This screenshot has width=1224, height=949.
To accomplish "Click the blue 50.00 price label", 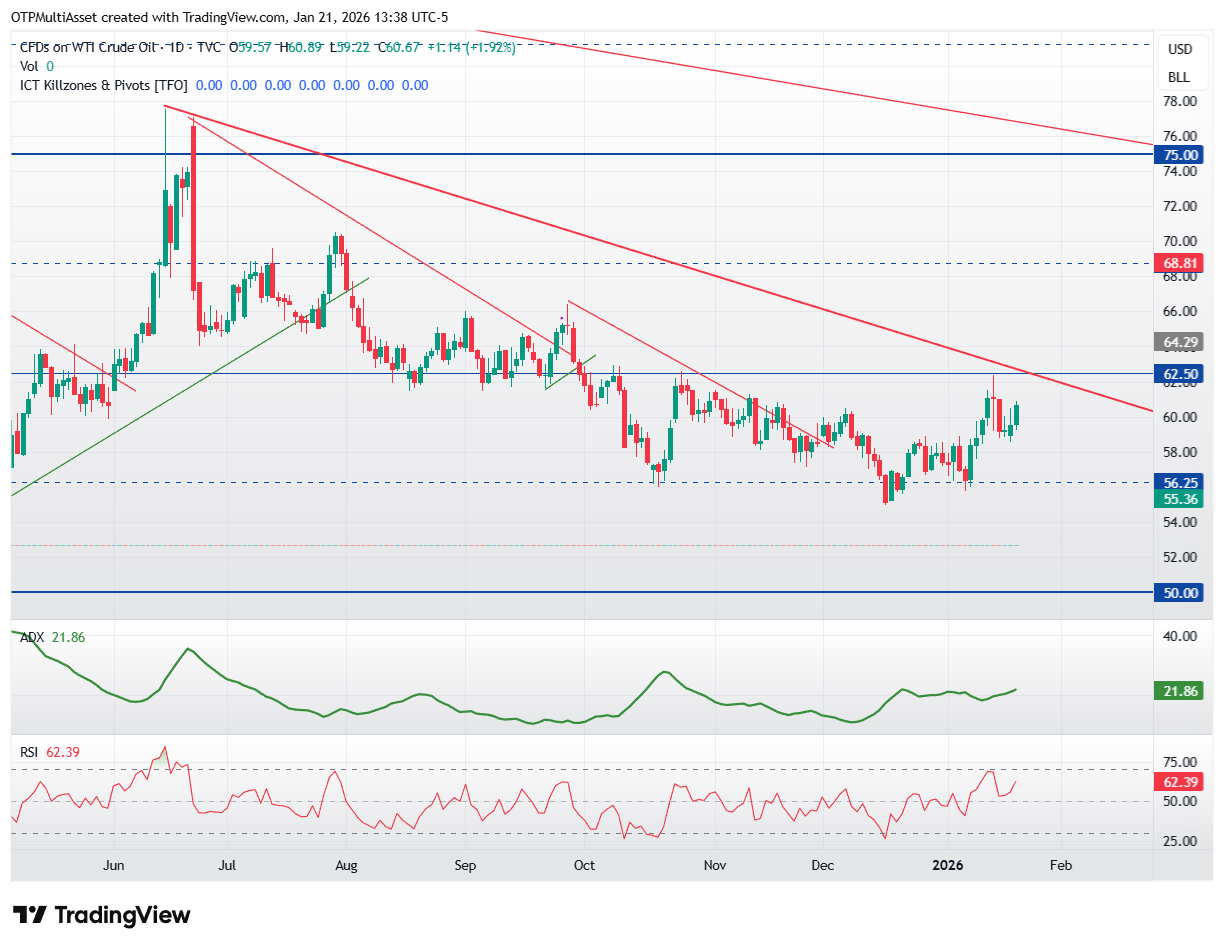I will point(1180,592).
